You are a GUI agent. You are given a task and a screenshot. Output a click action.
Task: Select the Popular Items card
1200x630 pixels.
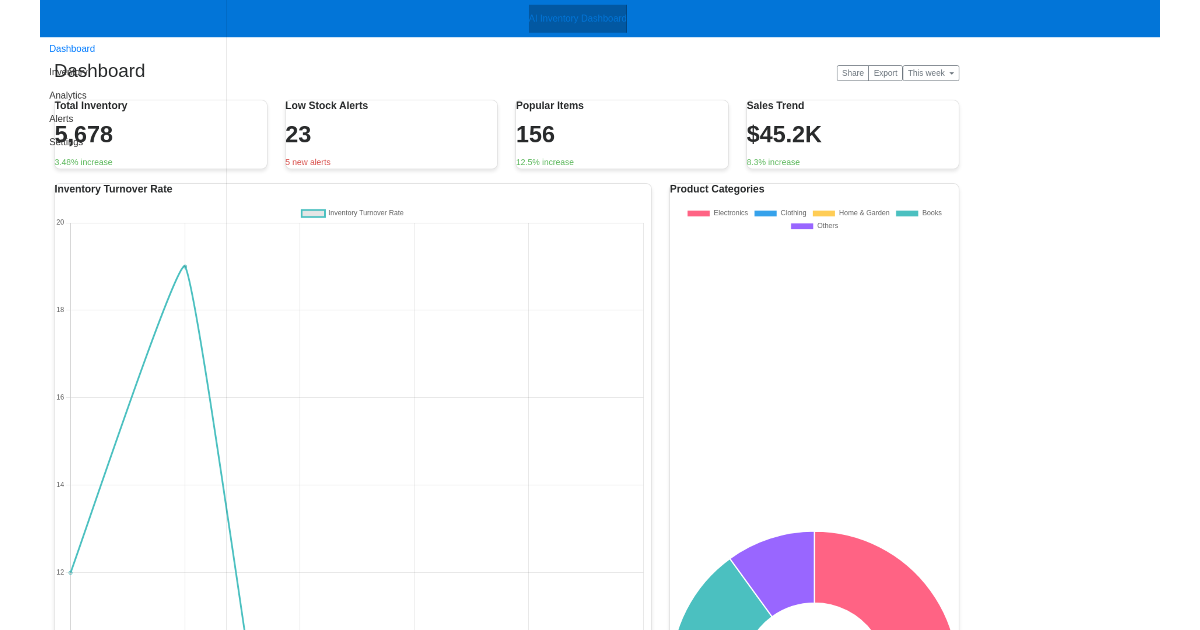click(621, 134)
